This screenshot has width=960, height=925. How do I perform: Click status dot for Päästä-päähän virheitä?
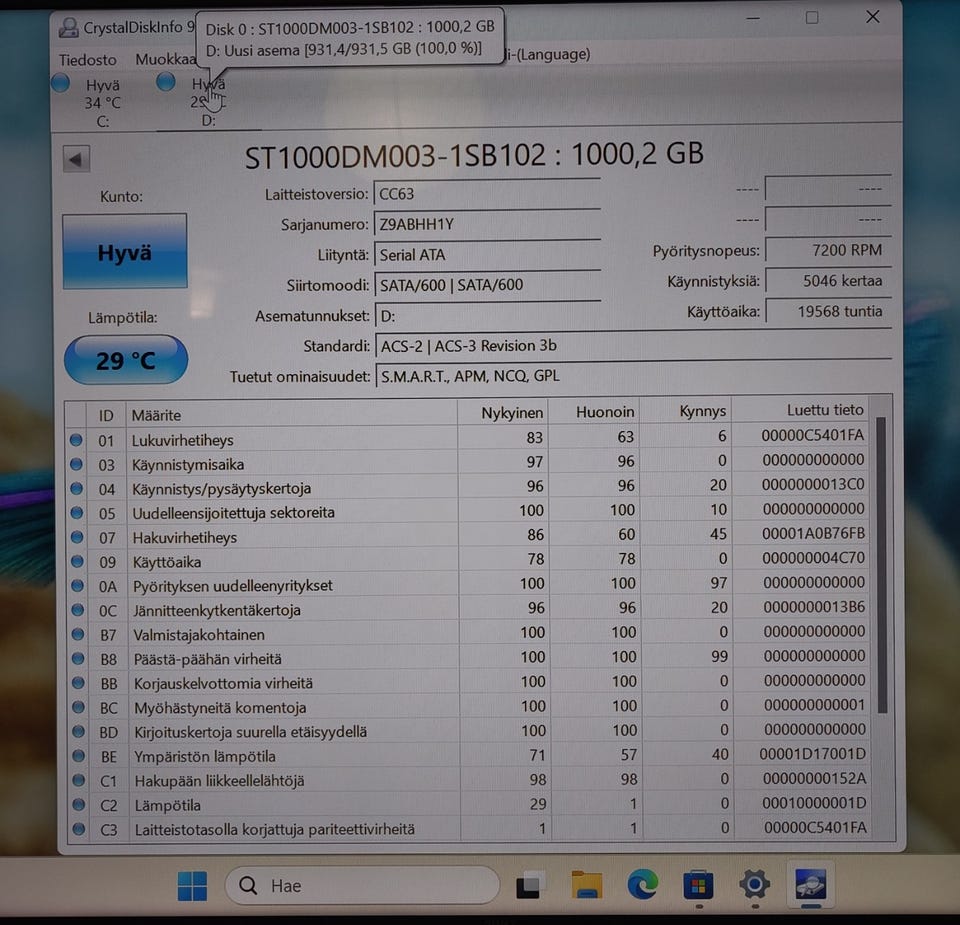(78, 658)
